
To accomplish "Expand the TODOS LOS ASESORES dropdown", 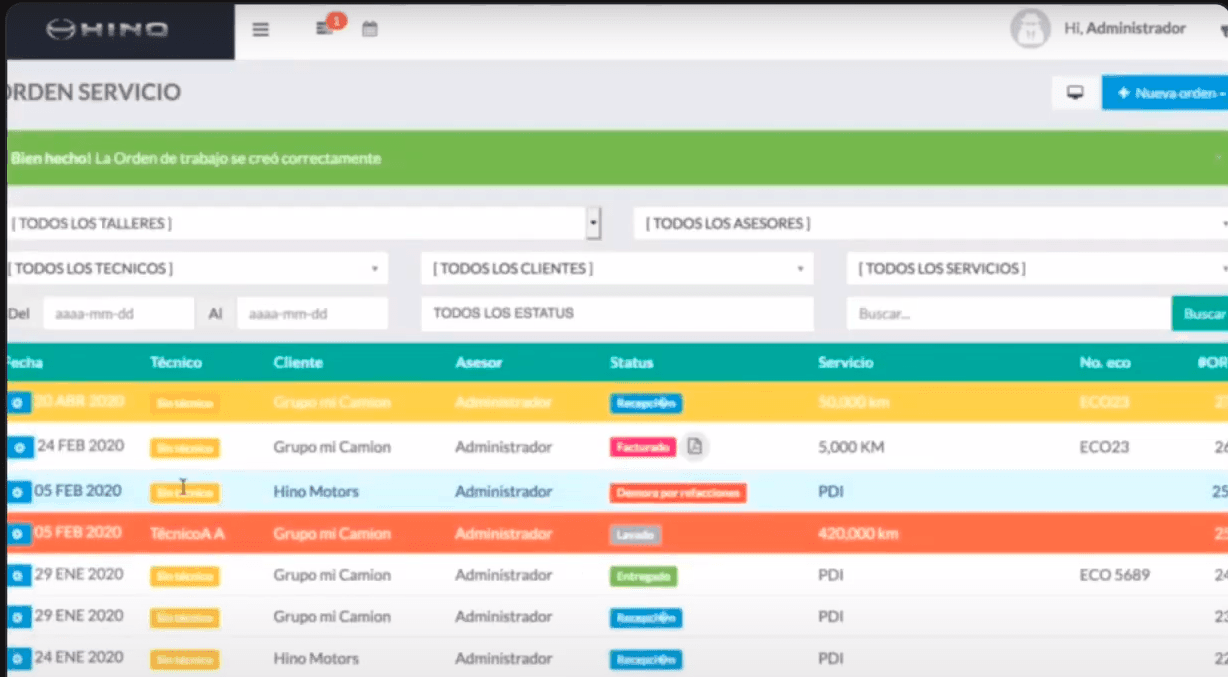I will pyautogui.click(x=930, y=224).
